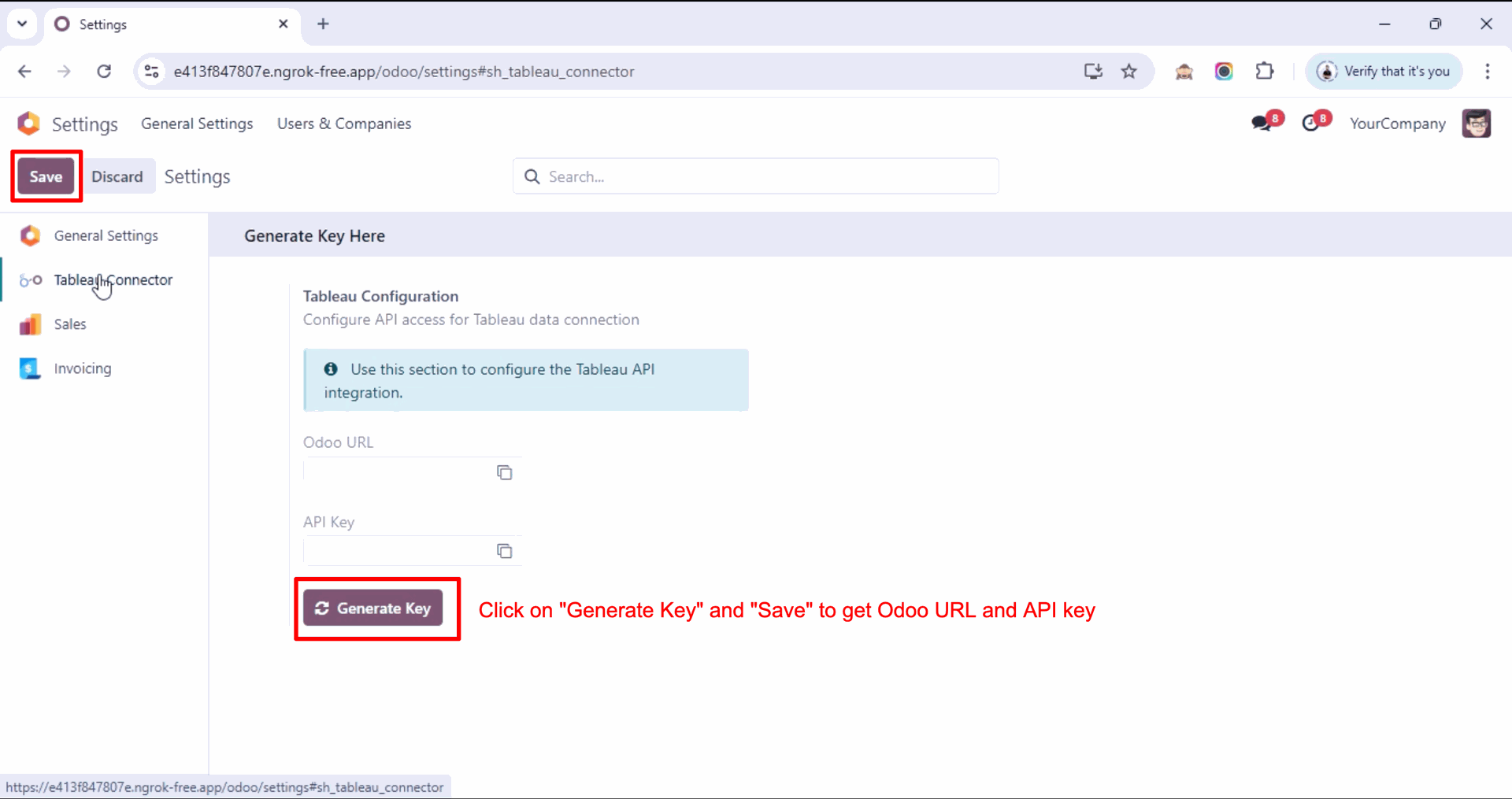This screenshot has height=799, width=1512.
Task: Click the browser address bar URL
Action: click(x=404, y=72)
